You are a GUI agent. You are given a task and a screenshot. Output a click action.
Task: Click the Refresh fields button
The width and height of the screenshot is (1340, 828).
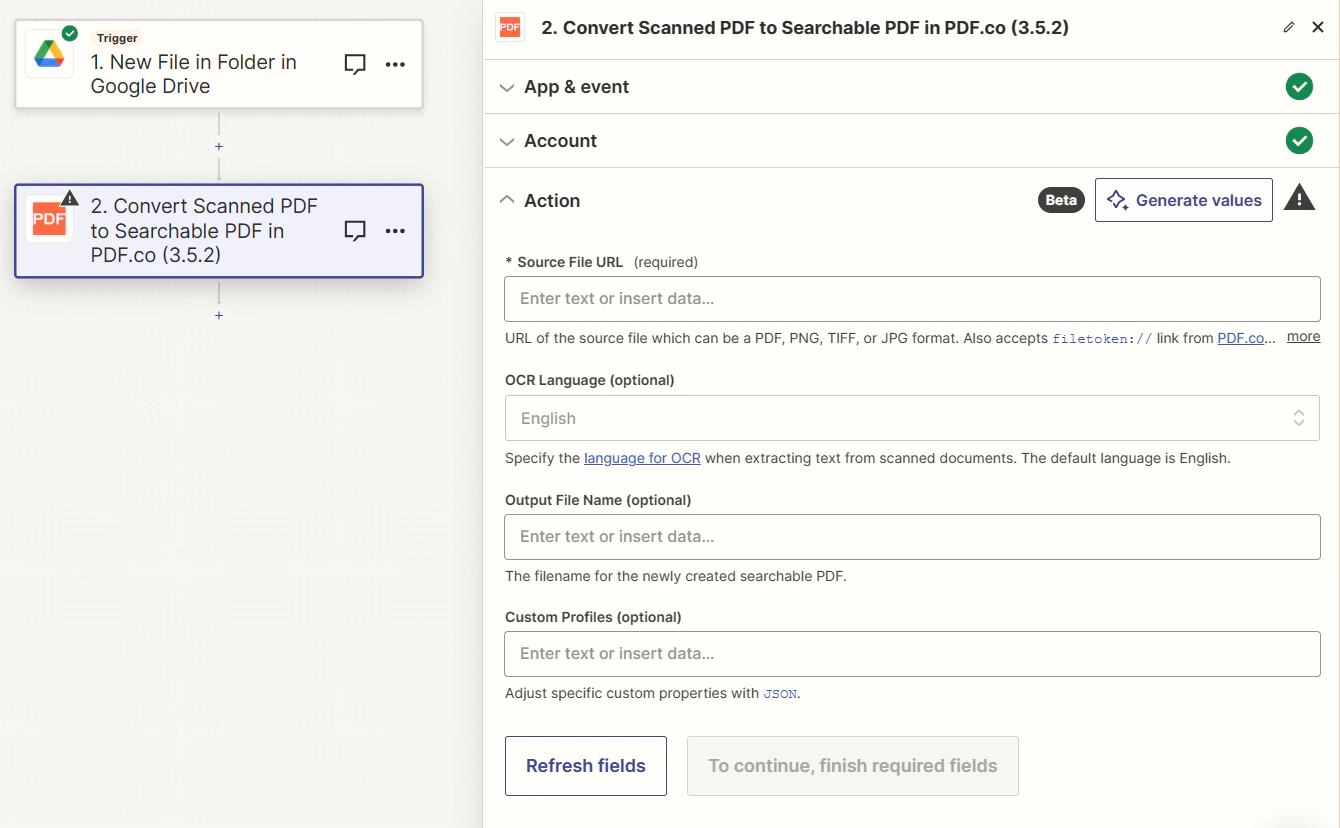(586, 766)
